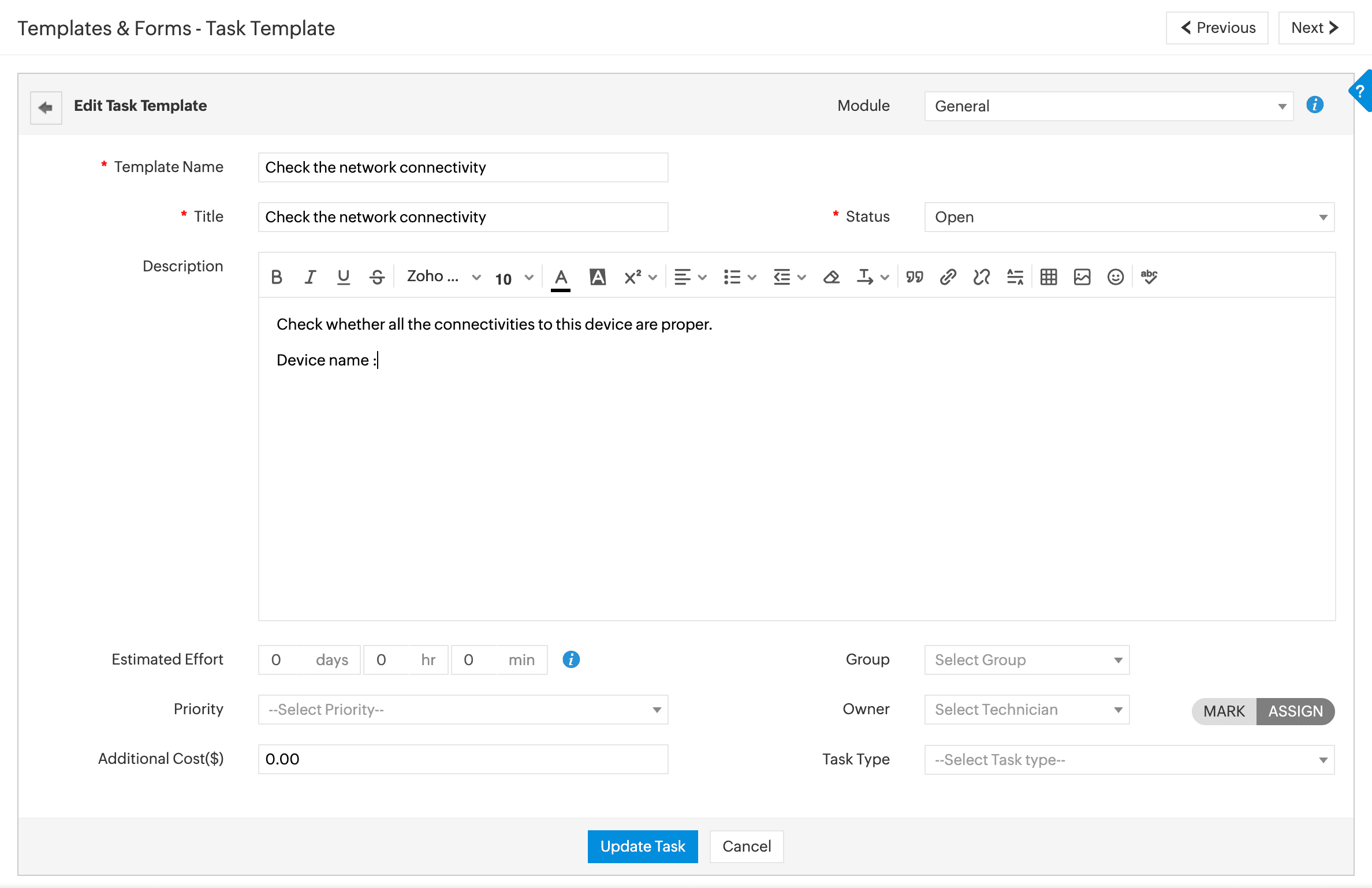Screen dimensions: 1372x888
Task: Insert a hyperlink via link icon
Action: point(948,277)
